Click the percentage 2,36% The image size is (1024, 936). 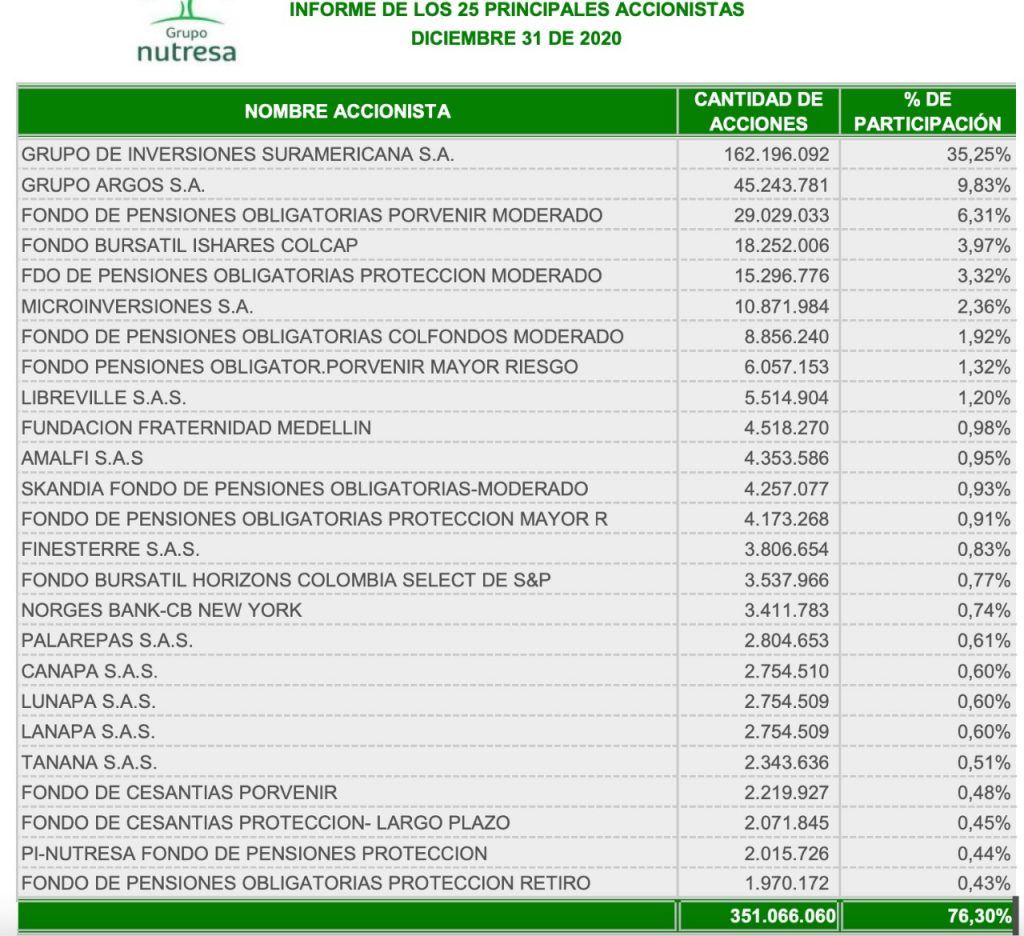click(984, 306)
